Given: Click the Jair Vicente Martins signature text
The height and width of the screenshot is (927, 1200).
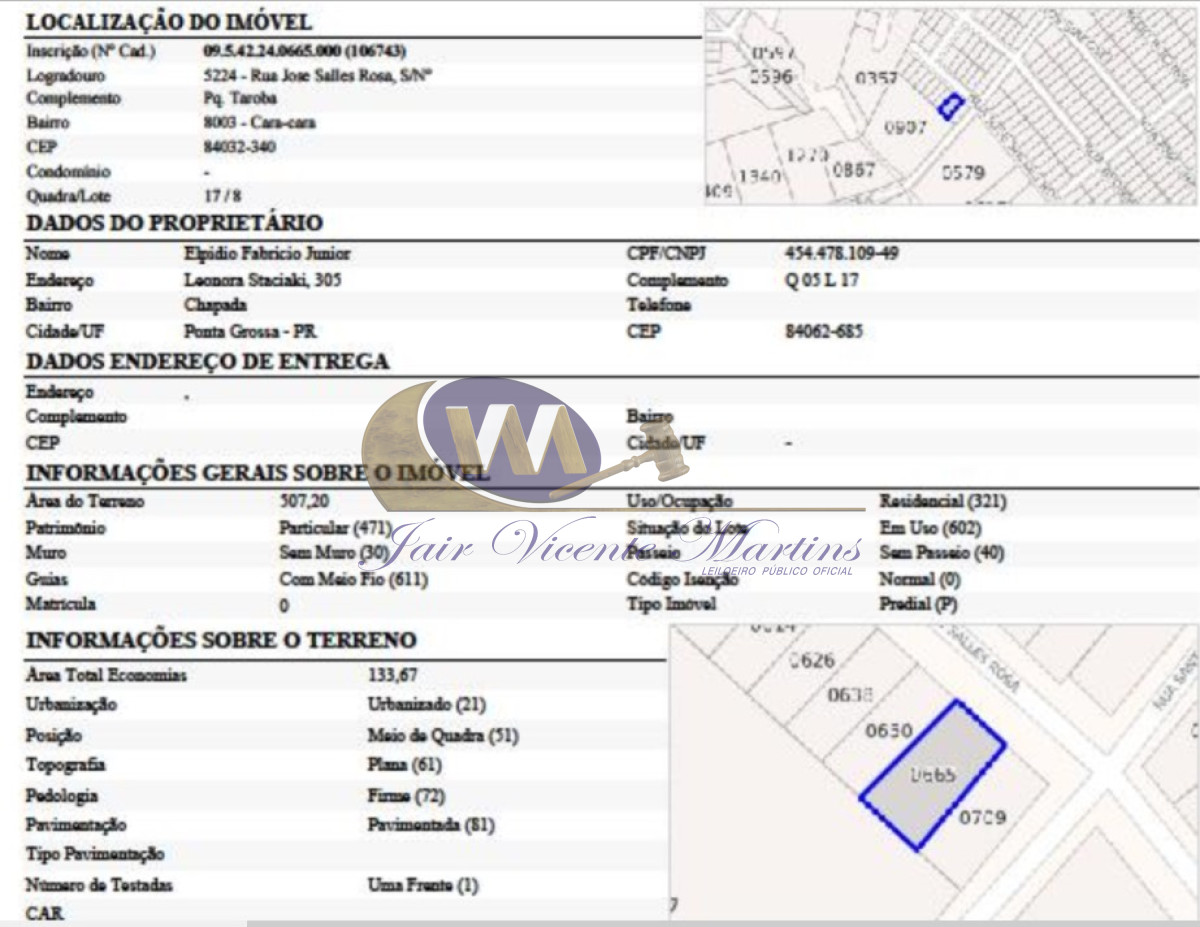Looking at the screenshot, I should pos(622,547).
